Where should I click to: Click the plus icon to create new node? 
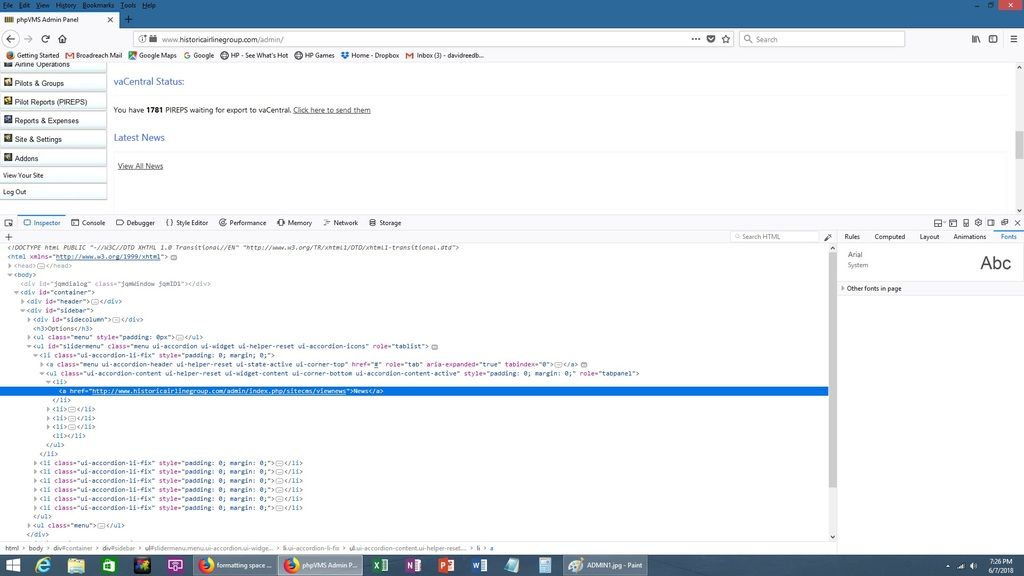8,237
